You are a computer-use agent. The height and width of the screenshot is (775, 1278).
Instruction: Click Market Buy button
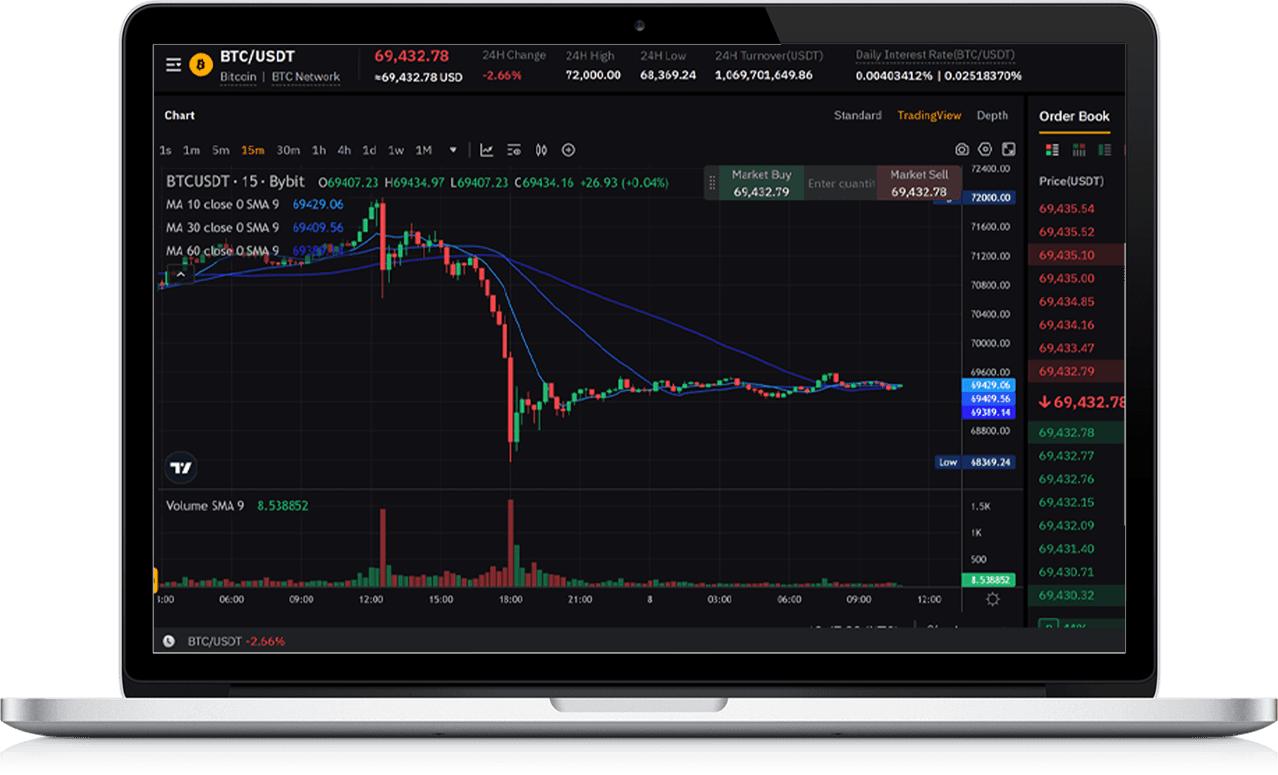tap(761, 183)
